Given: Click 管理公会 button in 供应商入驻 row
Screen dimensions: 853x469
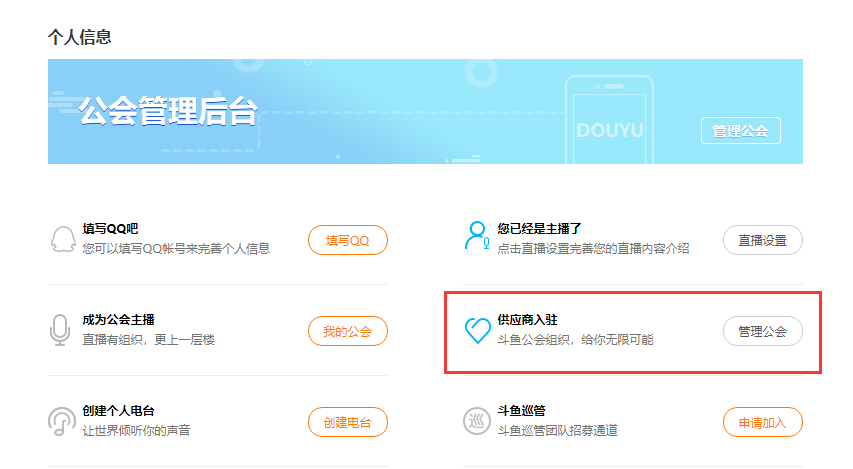Looking at the screenshot, I should pyautogui.click(x=762, y=331).
